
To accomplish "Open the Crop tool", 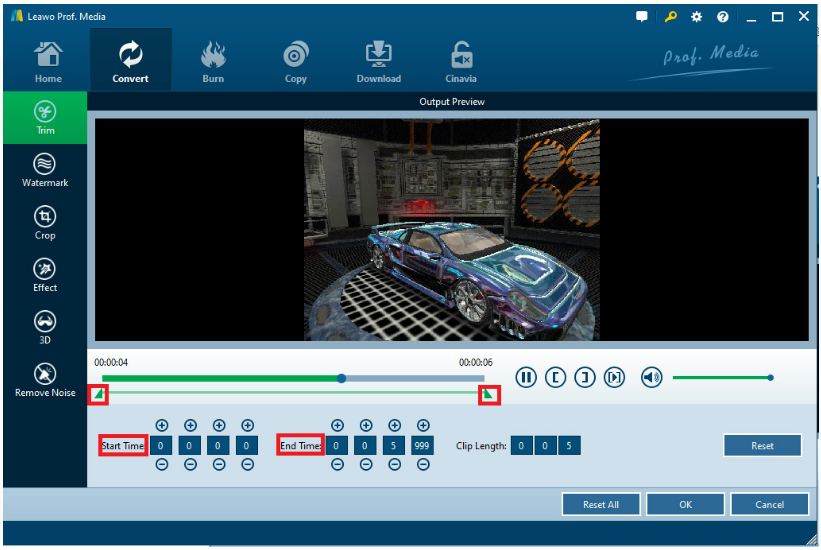I will click(x=45, y=222).
